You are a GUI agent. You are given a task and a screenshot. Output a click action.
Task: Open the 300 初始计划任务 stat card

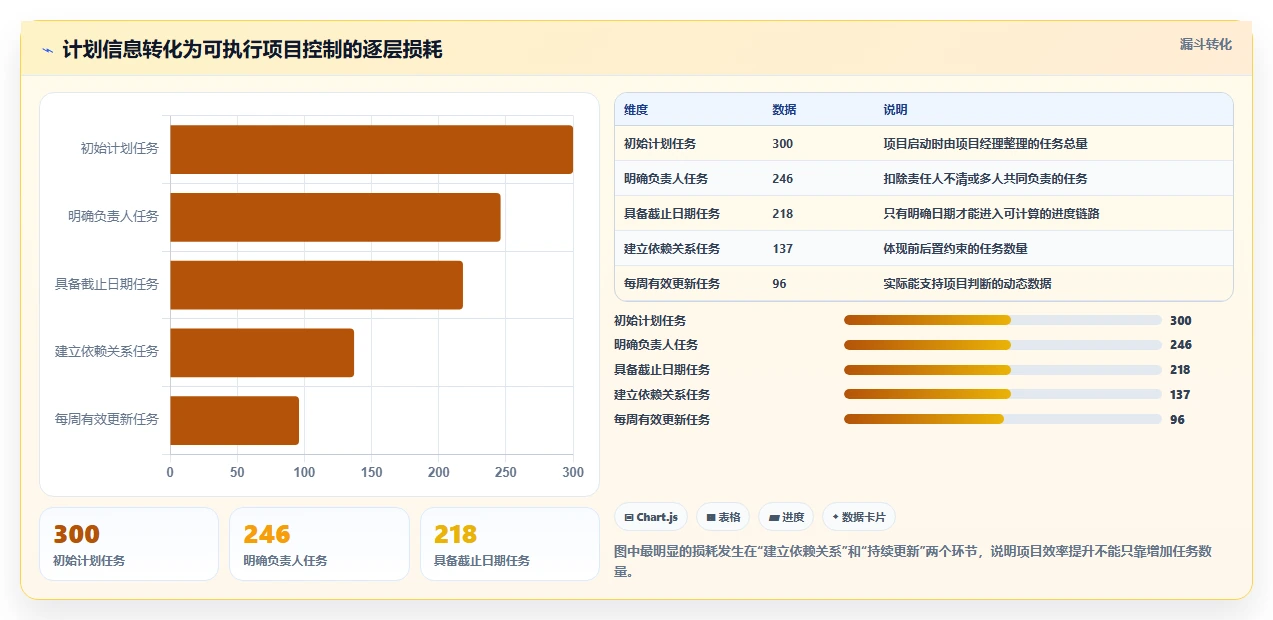click(x=129, y=544)
